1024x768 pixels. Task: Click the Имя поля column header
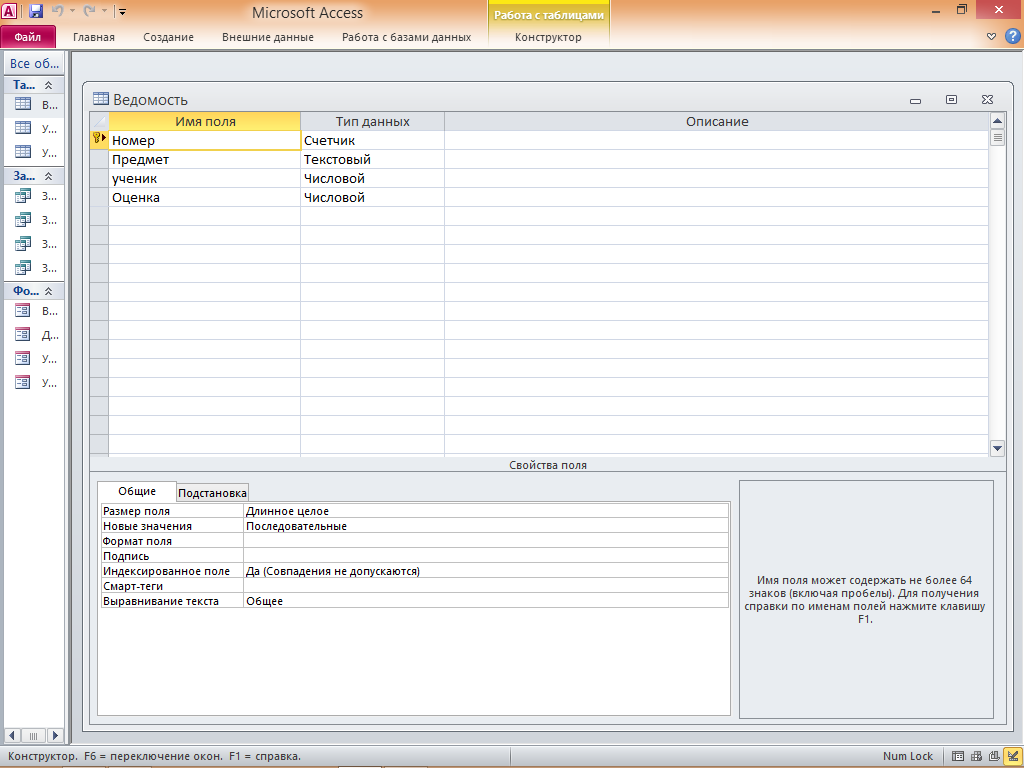204,121
